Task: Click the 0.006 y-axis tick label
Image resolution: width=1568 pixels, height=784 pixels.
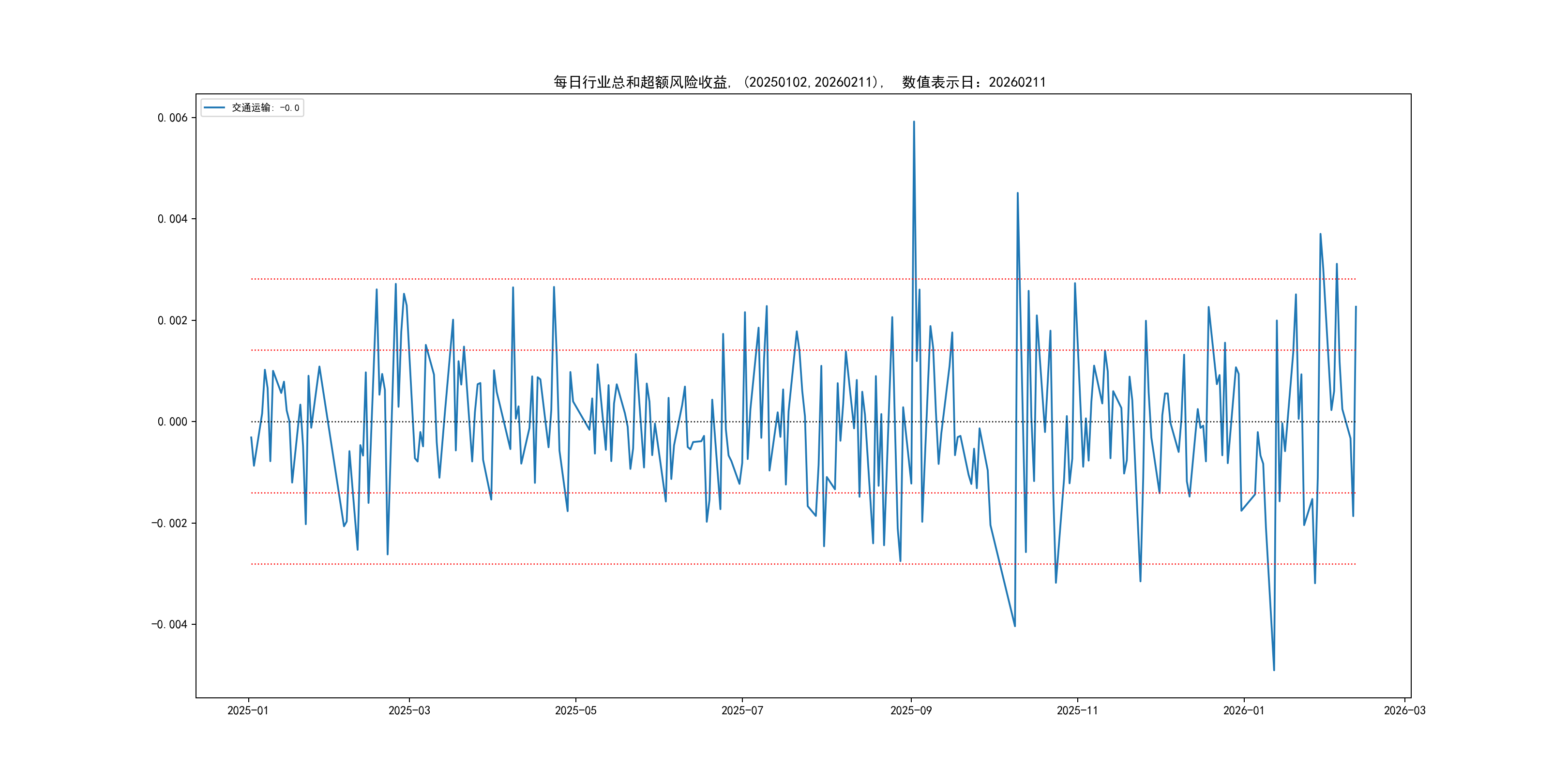Action: coord(172,118)
